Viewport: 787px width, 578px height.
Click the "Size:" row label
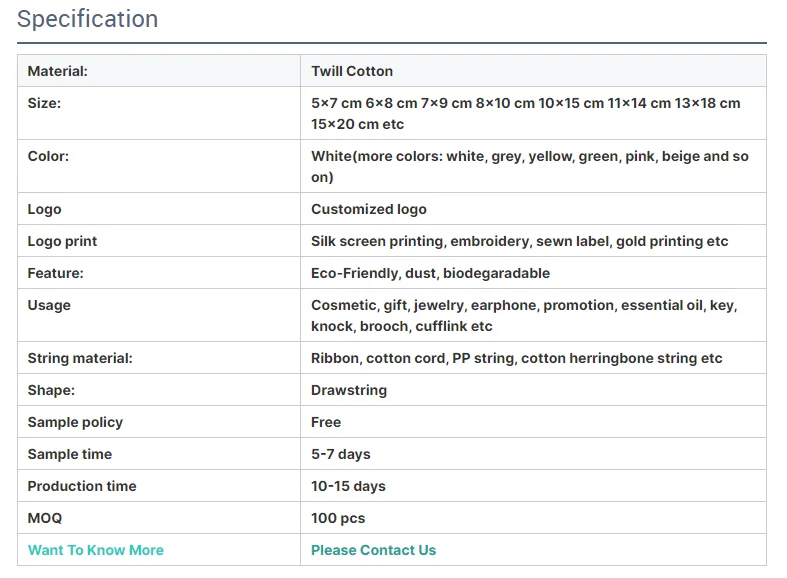click(x=44, y=103)
